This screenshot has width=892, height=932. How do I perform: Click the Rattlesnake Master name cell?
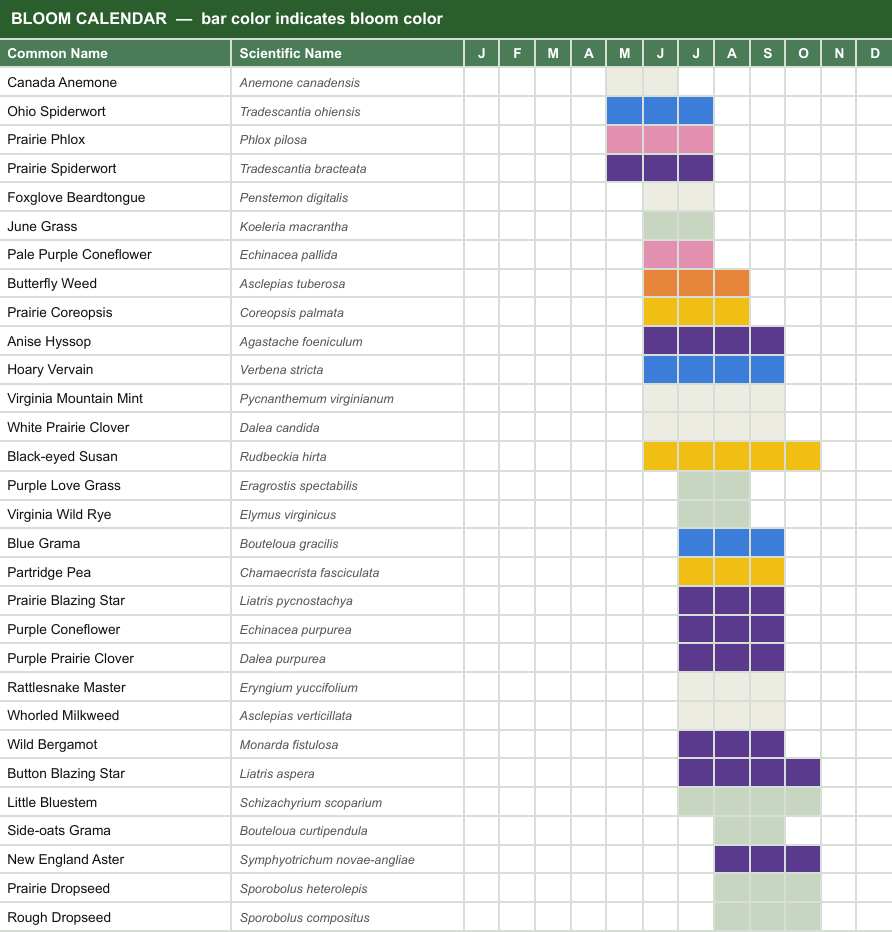coord(115,687)
